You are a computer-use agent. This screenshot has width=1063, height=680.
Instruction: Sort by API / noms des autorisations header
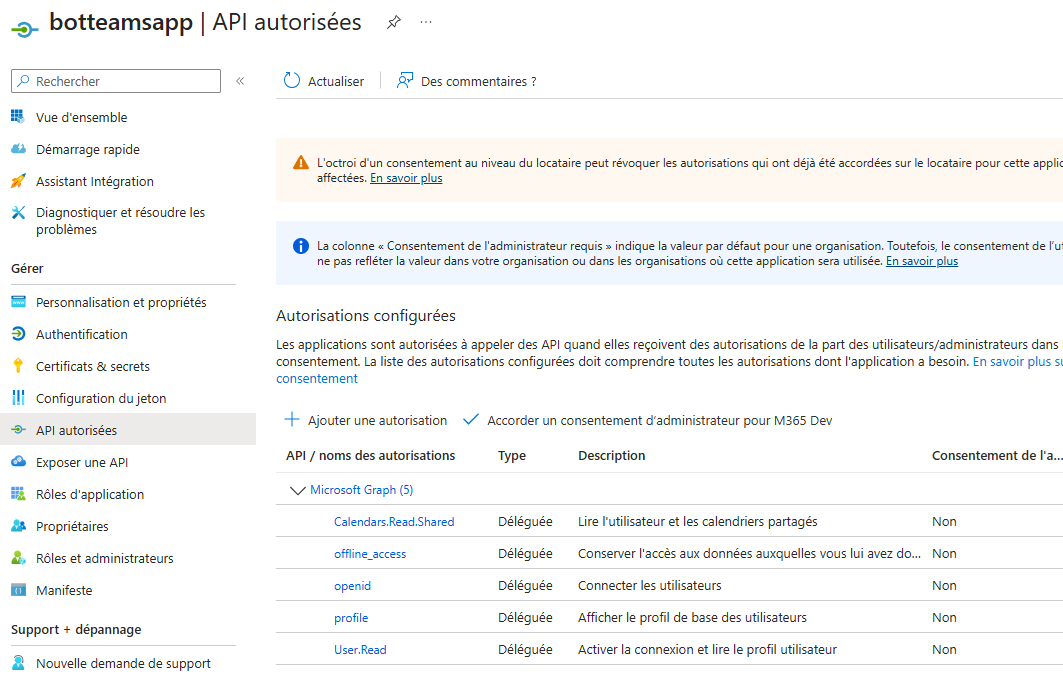(x=370, y=456)
